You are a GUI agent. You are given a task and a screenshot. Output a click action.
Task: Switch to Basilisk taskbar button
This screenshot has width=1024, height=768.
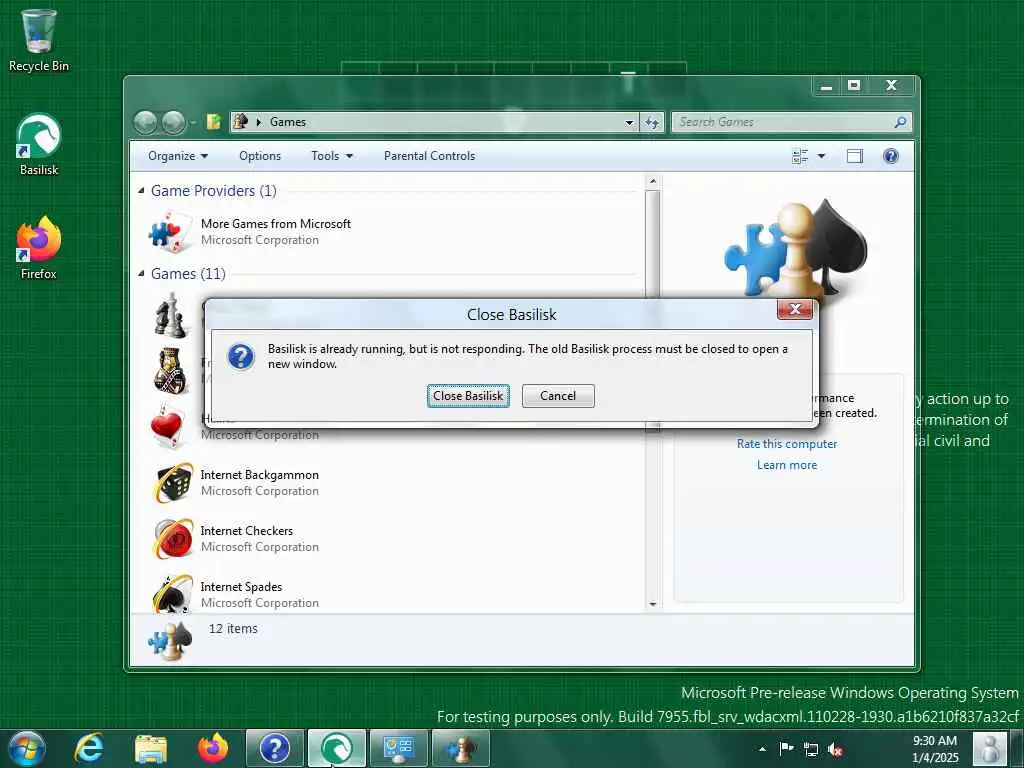pyautogui.click(x=337, y=748)
